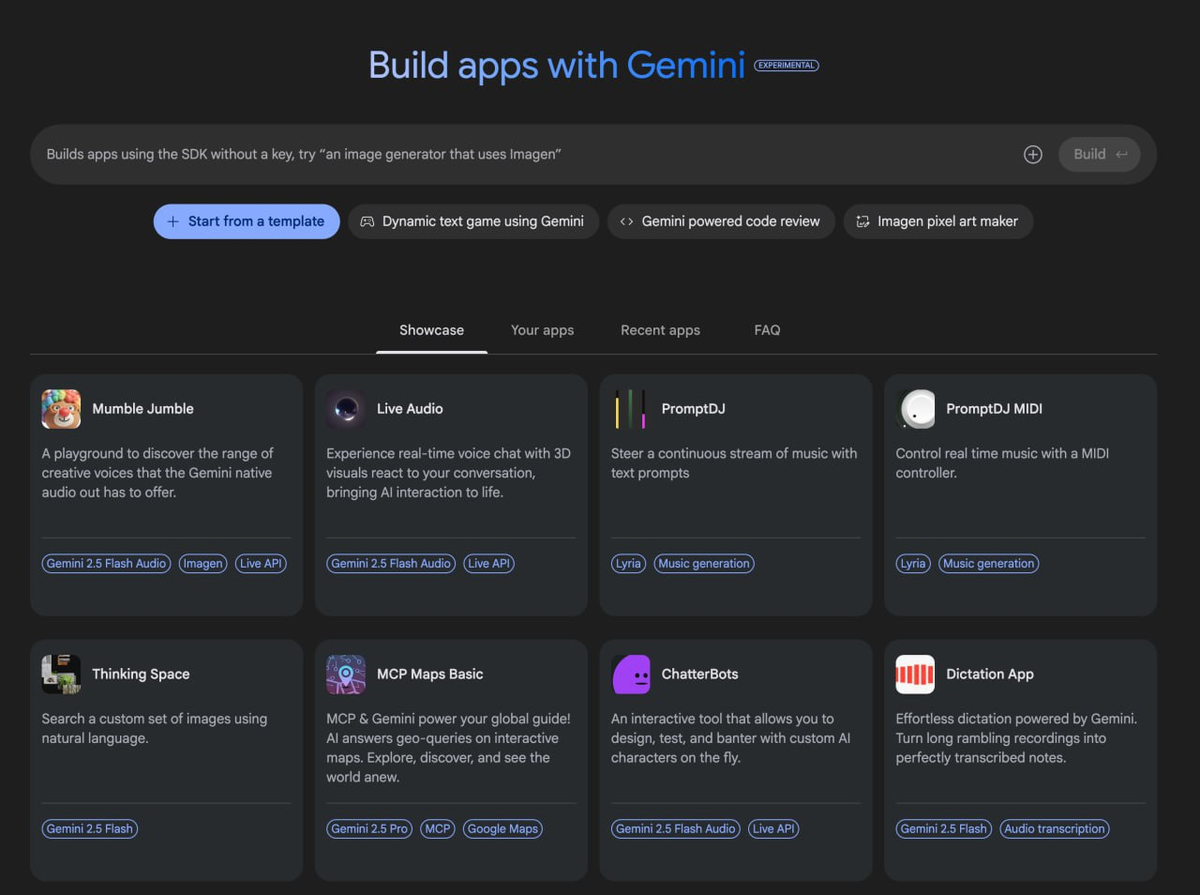Click Thinking Space description about searching images
The width and height of the screenshot is (1200, 895).
[x=155, y=728]
